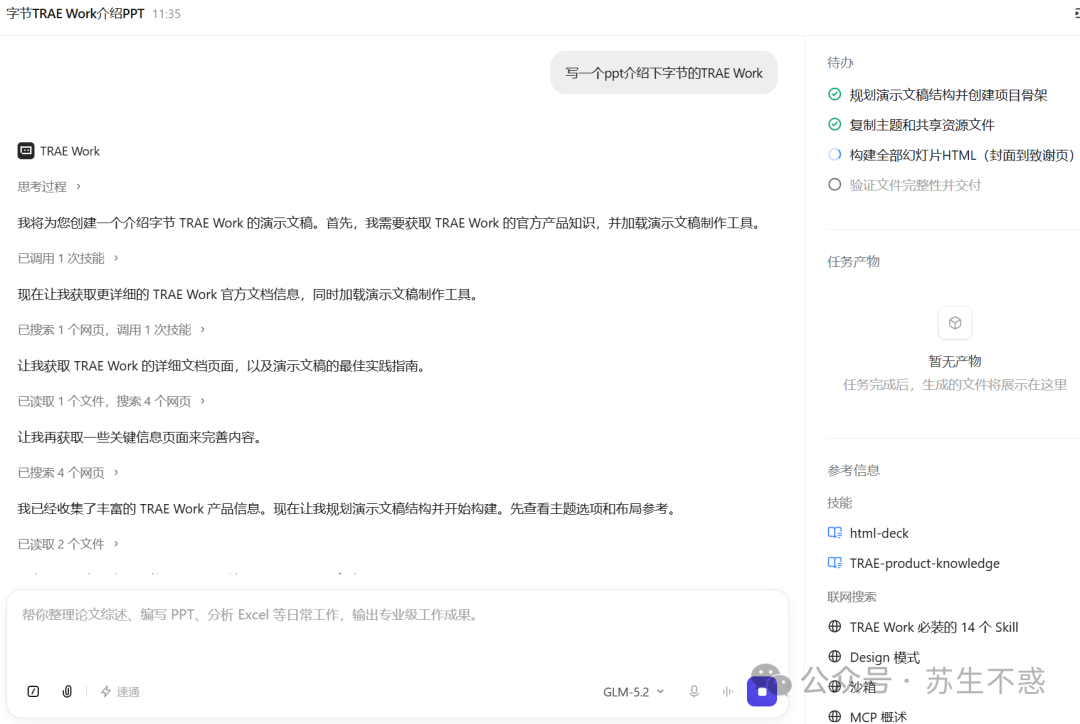Viewport: 1080px width, 724px height.
Task: Click the TRAE Work sender name
Action: coord(70,151)
